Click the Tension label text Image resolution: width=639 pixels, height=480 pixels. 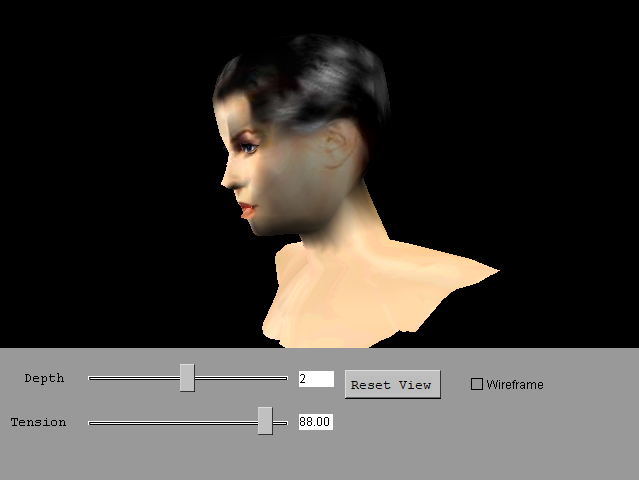(x=38, y=422)
